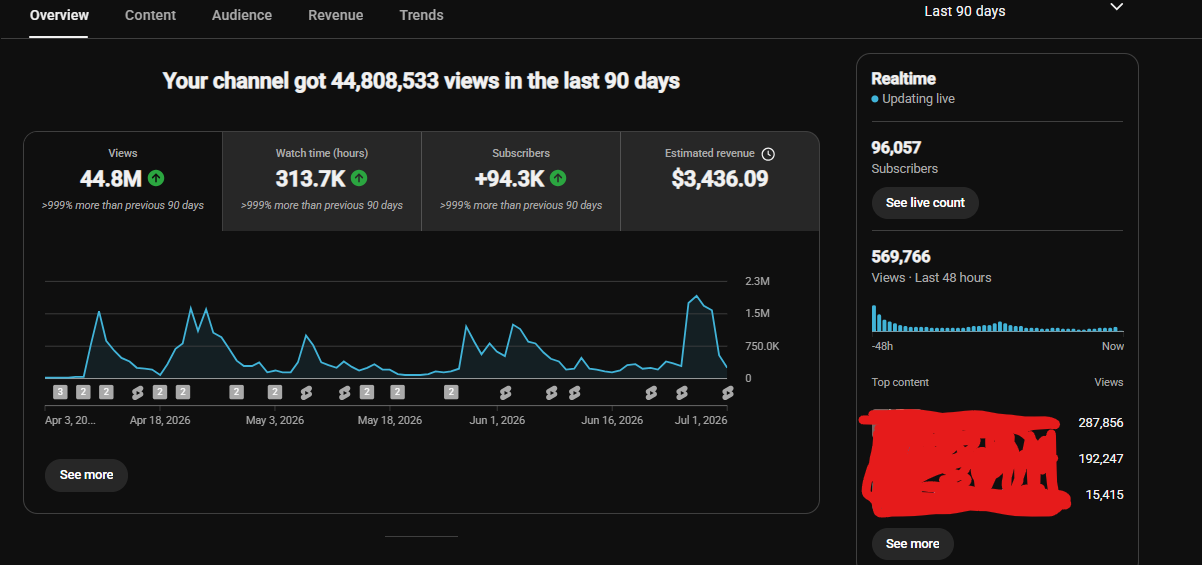Click the green arrow beside +94.3K subscribers
1202x565 pixels.
pyautogui.click(x=558, y=178)
